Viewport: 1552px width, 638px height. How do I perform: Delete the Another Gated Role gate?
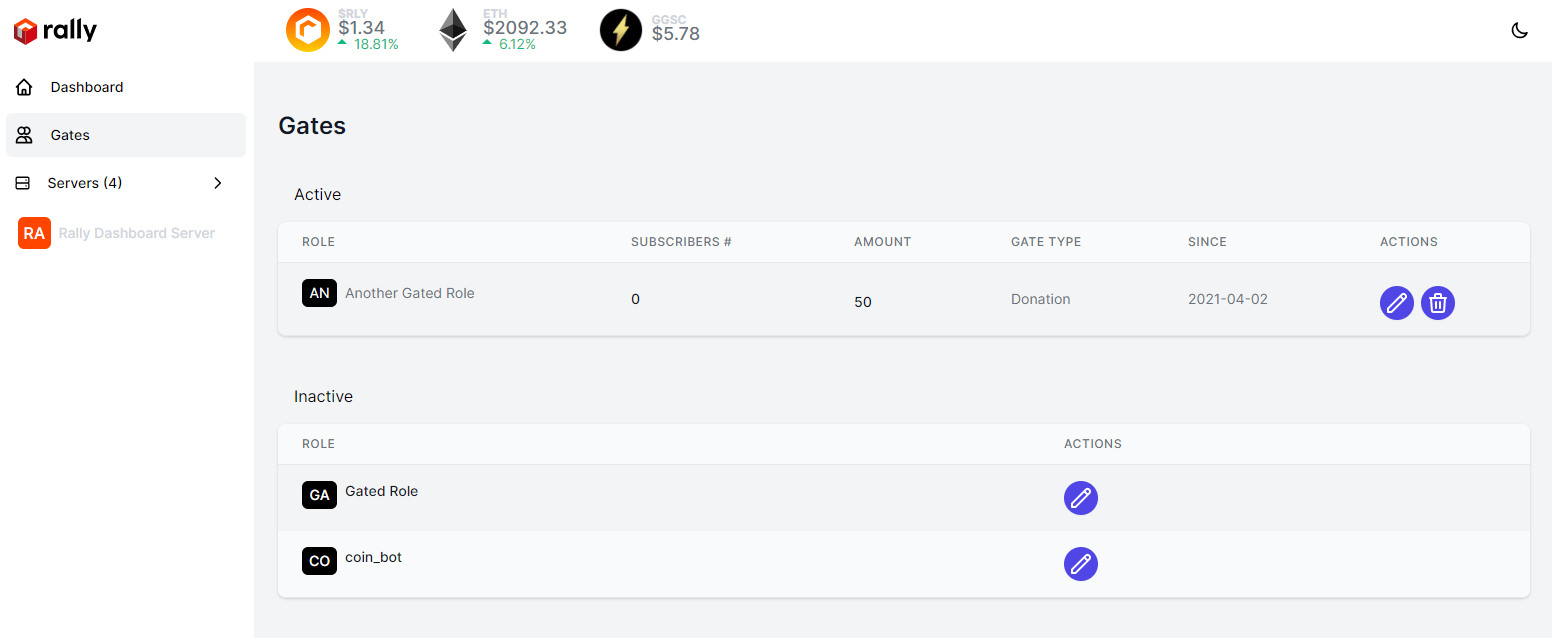coord(1438,303)
